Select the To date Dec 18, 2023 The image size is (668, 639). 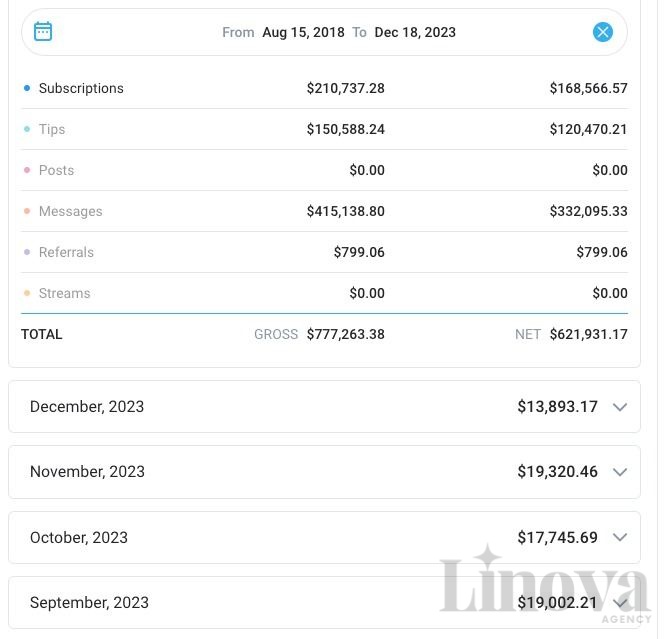click(415, 32)
